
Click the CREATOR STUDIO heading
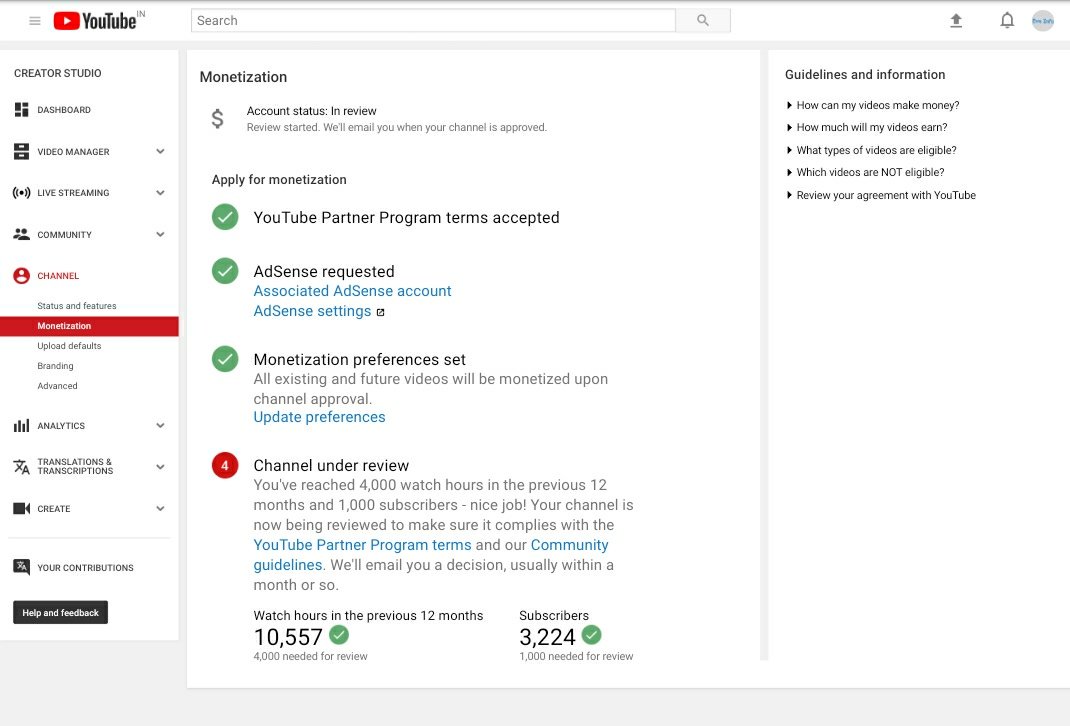[57, 73]
